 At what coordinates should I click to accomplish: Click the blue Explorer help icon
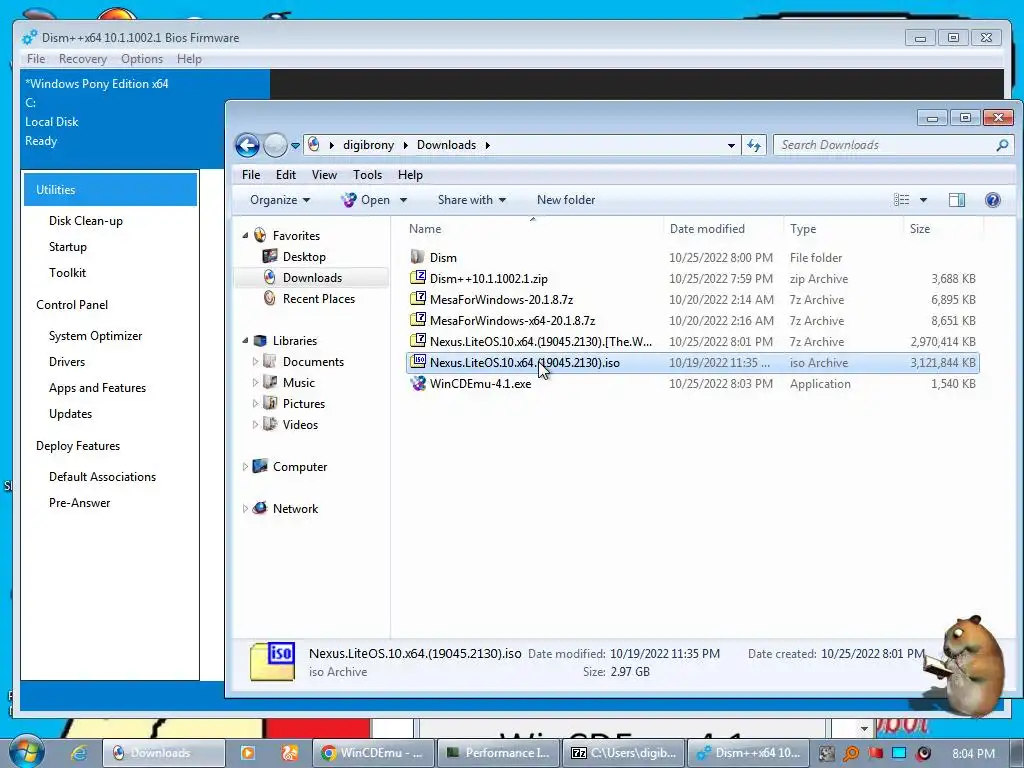993,200
